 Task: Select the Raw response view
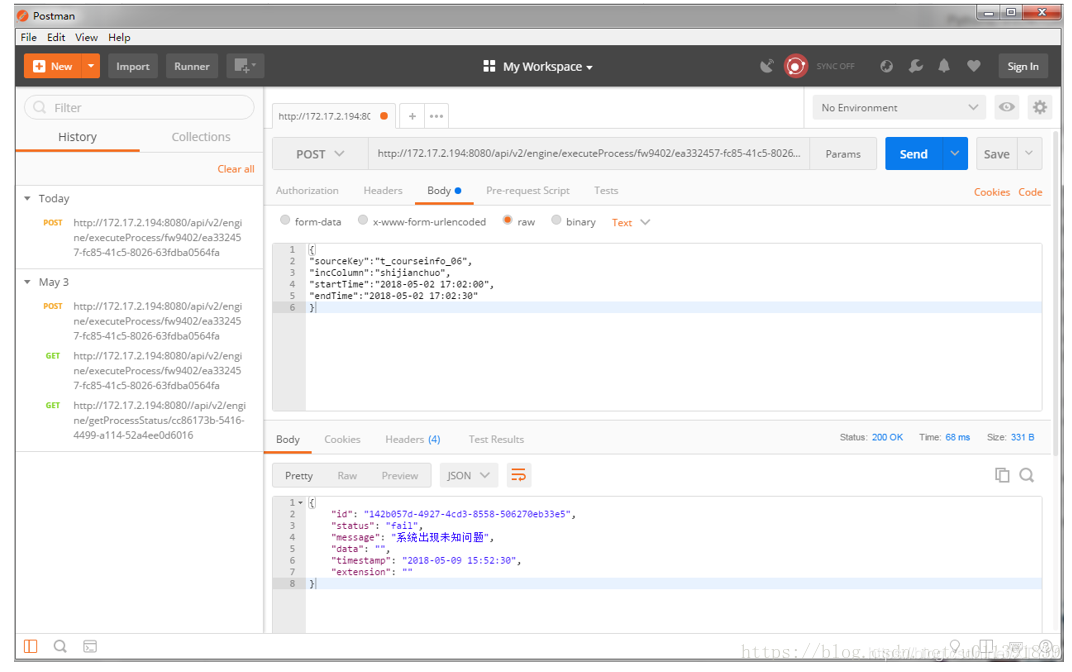[347, 475]
